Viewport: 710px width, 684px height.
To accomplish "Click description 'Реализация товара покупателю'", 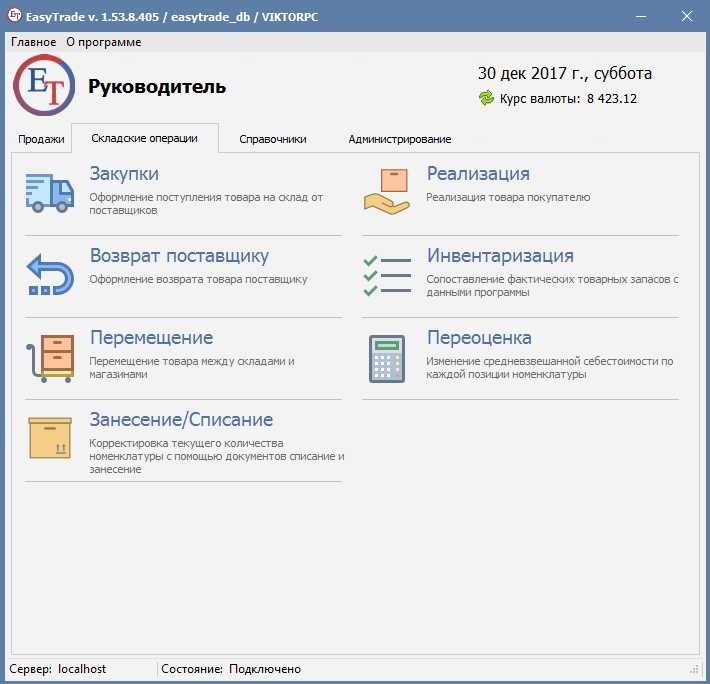I will [508, 197].
